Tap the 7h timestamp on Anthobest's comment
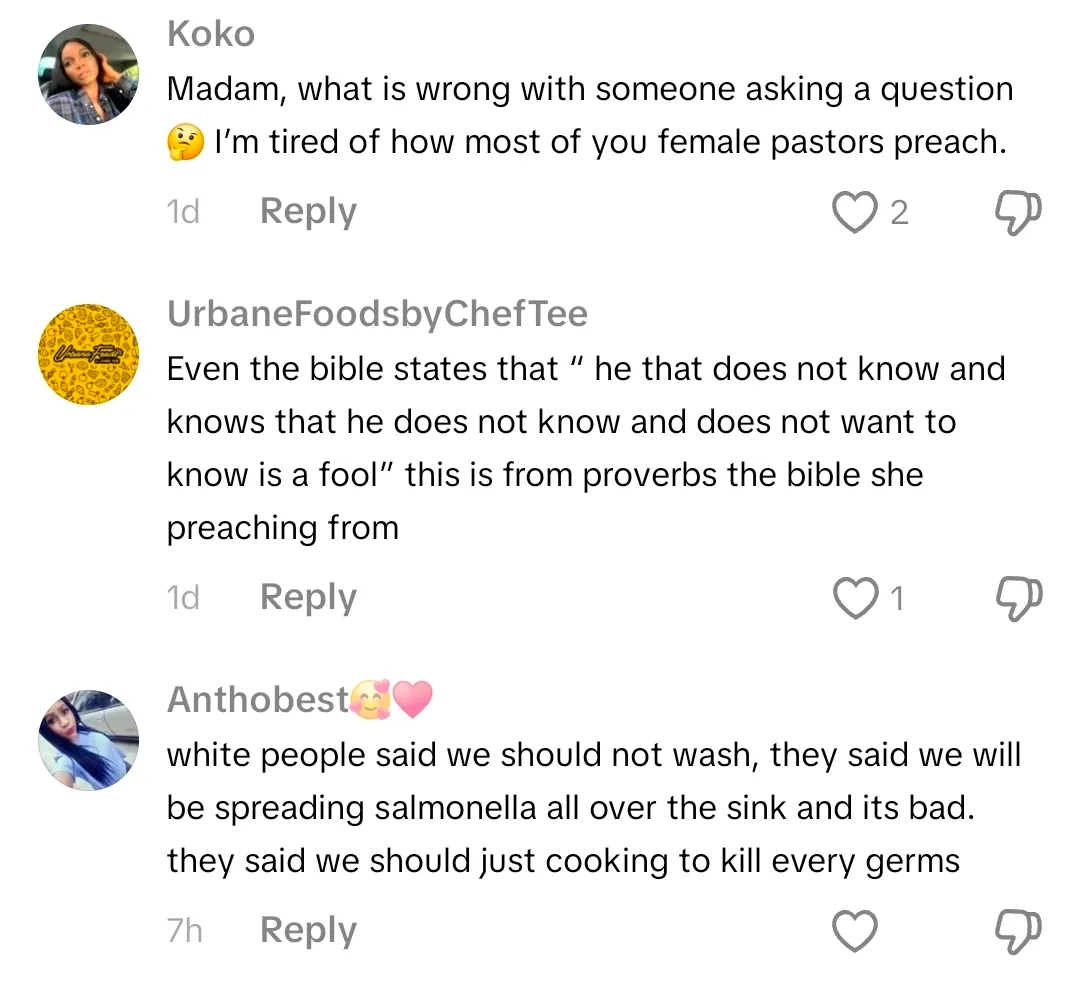1080x1008 pixels. pyautogui.click(x=184, y=931)
